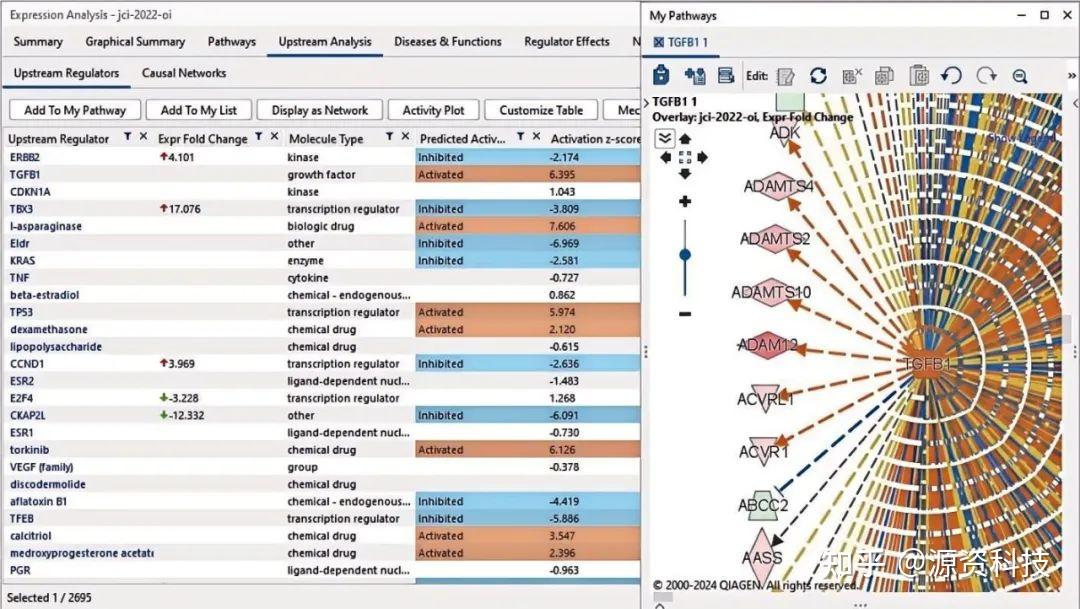
Task: Click the Customize Table button
Action: [541, 110]
